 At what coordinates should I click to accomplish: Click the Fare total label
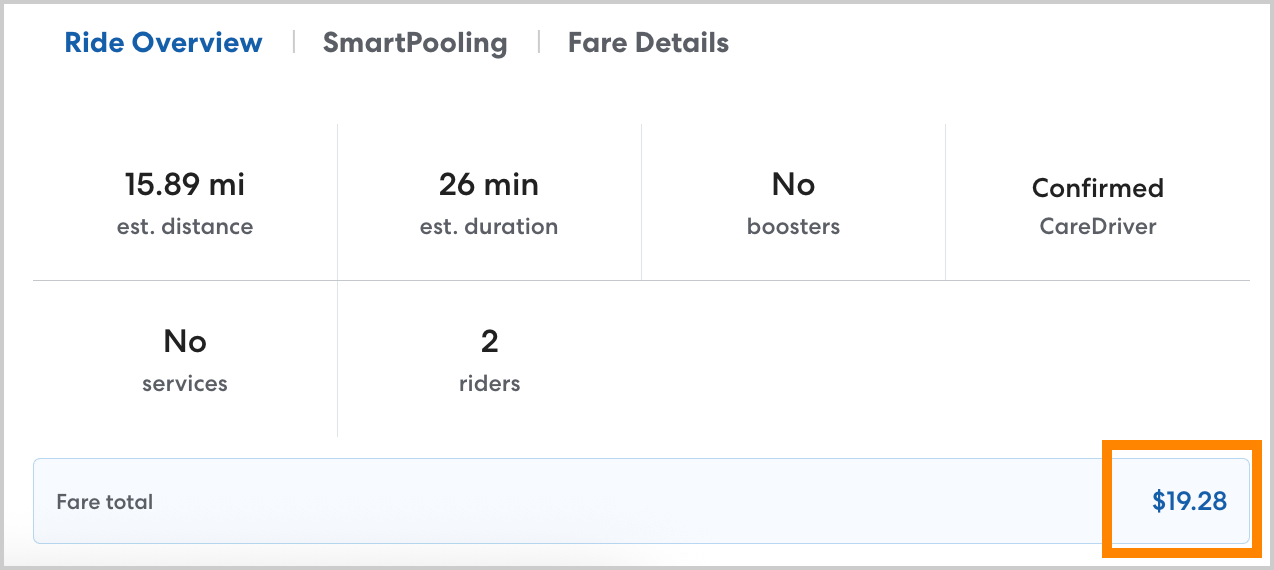click(105, 502)
